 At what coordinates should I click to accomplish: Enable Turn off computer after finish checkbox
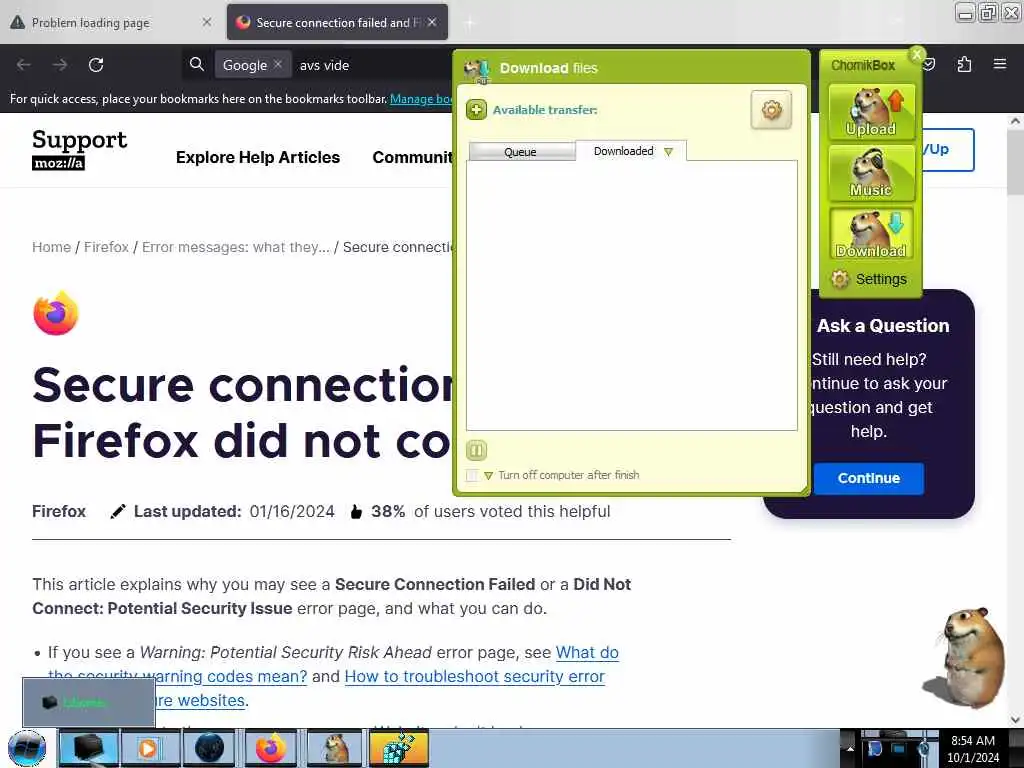click(472, 475)
